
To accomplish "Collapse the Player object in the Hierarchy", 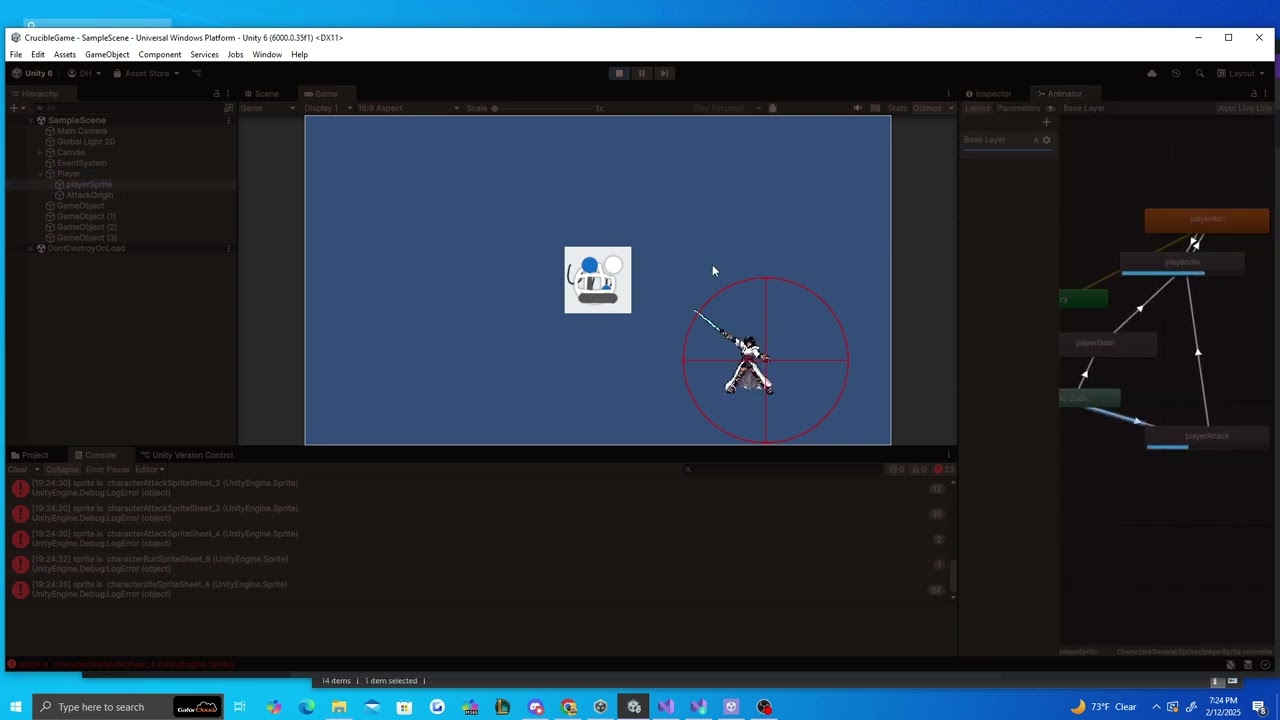I will pos(38,173).
